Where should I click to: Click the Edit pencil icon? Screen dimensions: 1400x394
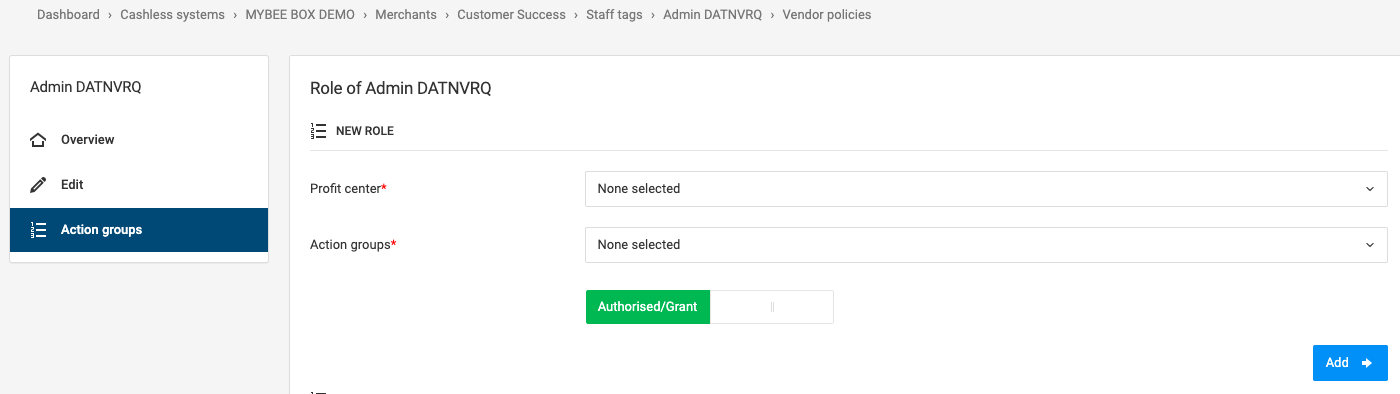(39, 185)
